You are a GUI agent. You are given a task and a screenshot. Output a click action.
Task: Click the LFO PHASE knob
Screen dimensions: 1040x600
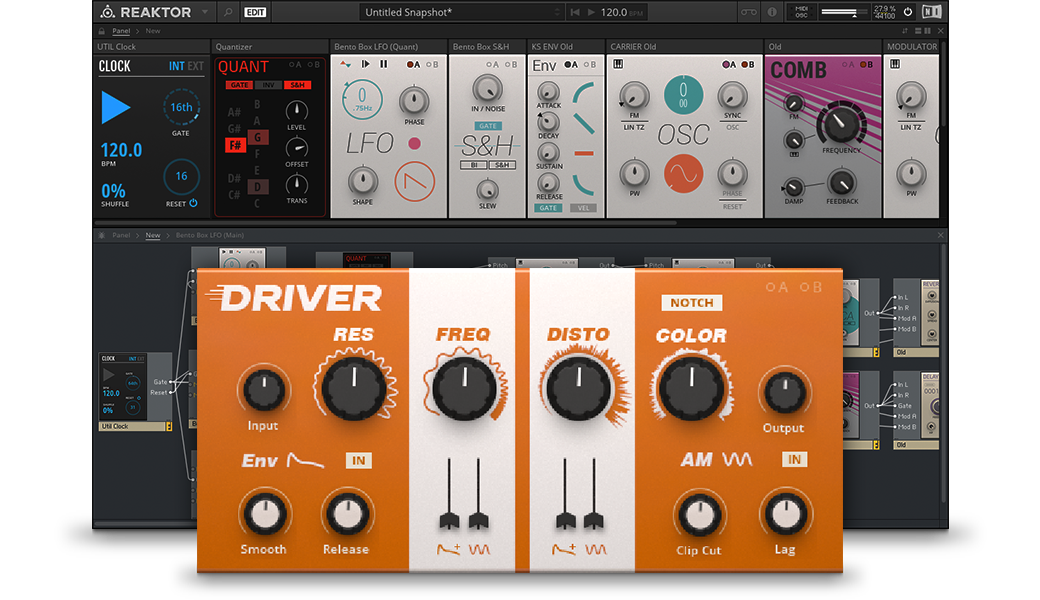click(x=414, y=101)
